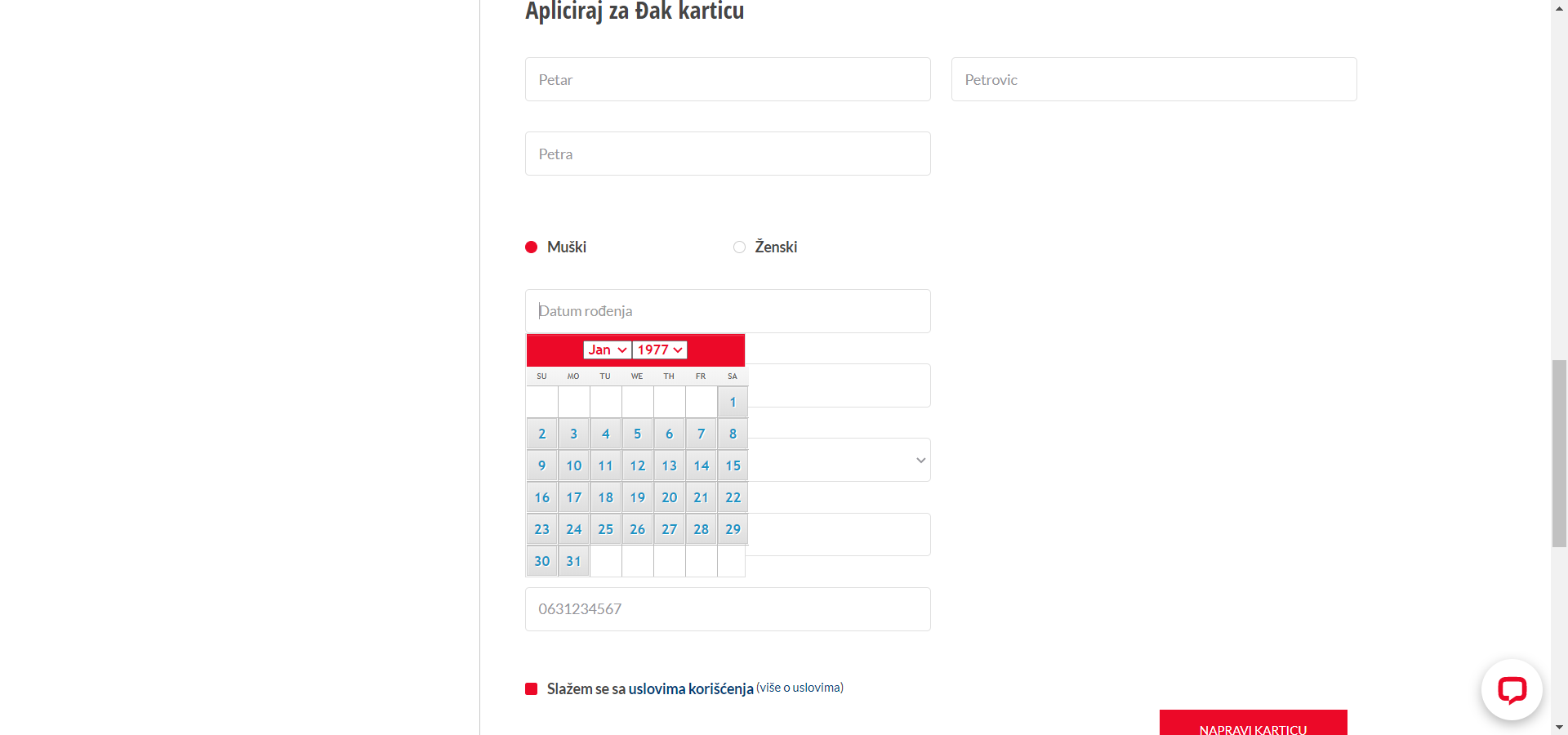Screen dimensions: 1568x735
Task: Open the year dropdown showing 1977
Action: (659, 350)
